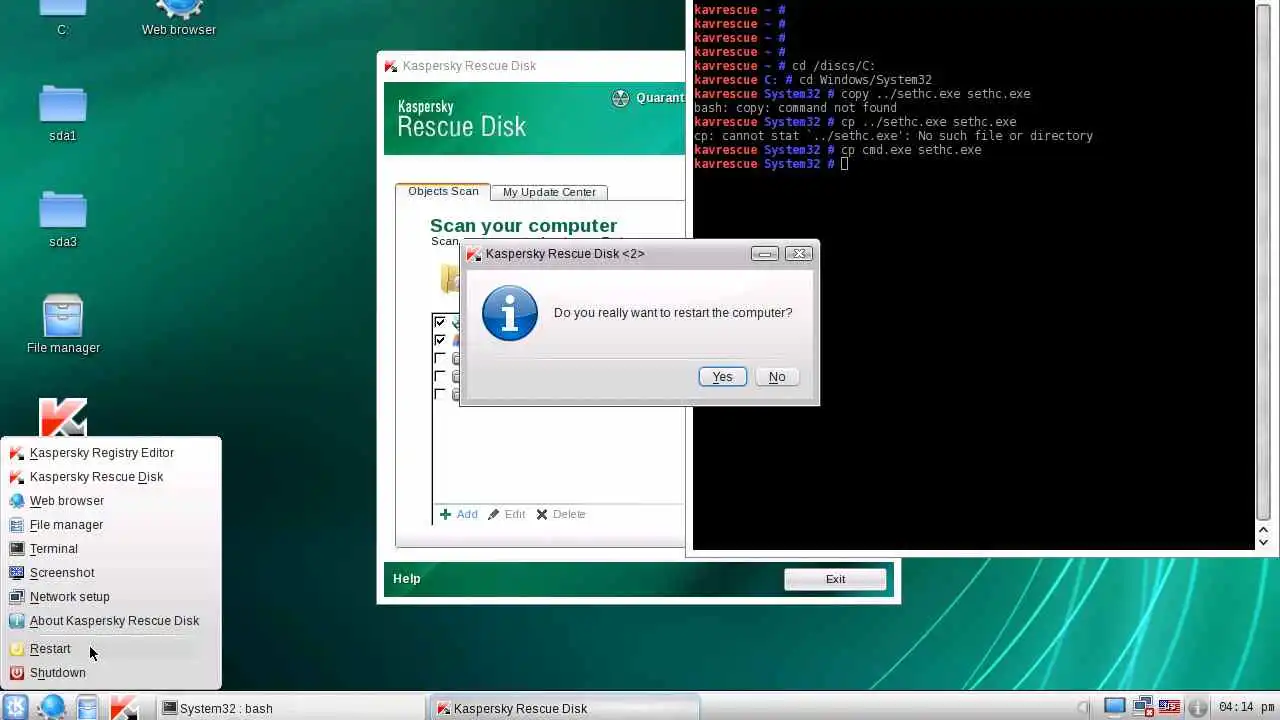Click the terminal line 'cp cmd.exe sethc.exe'

click(910, 150)
